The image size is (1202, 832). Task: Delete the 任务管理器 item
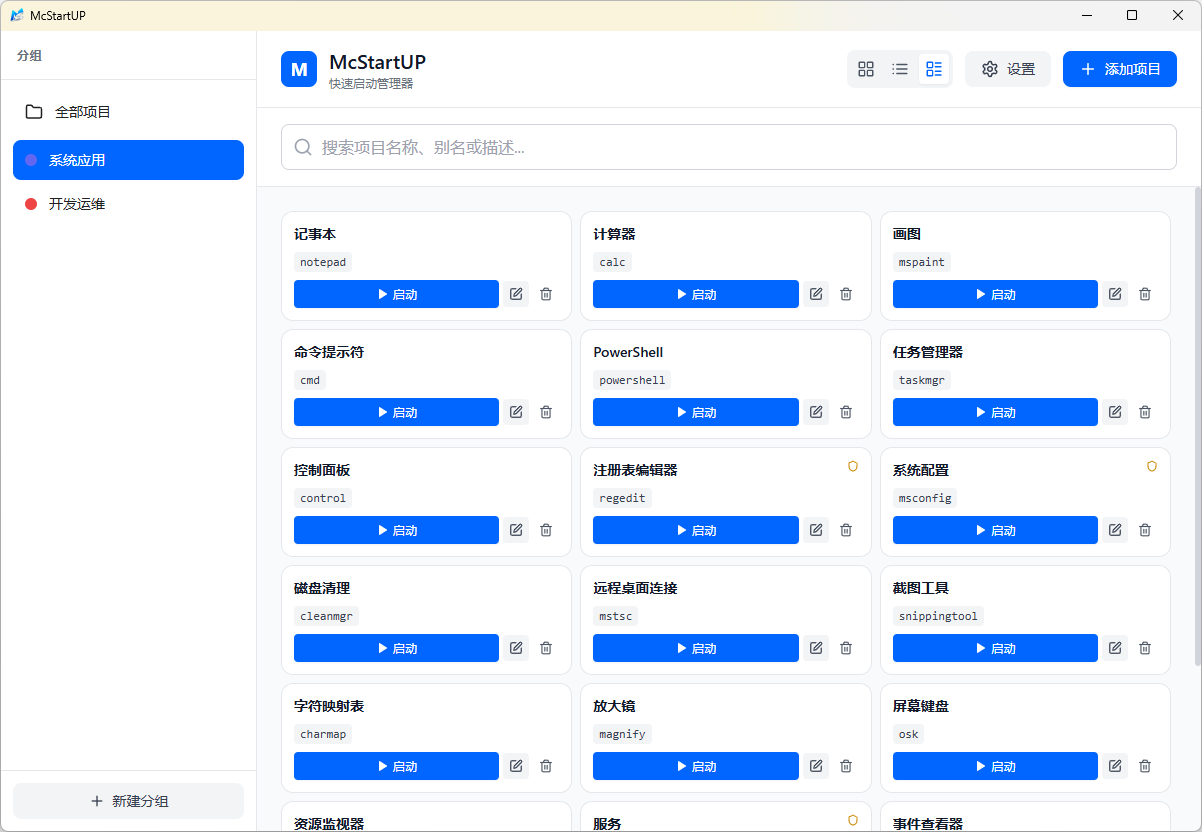[x=1145, y=412]
